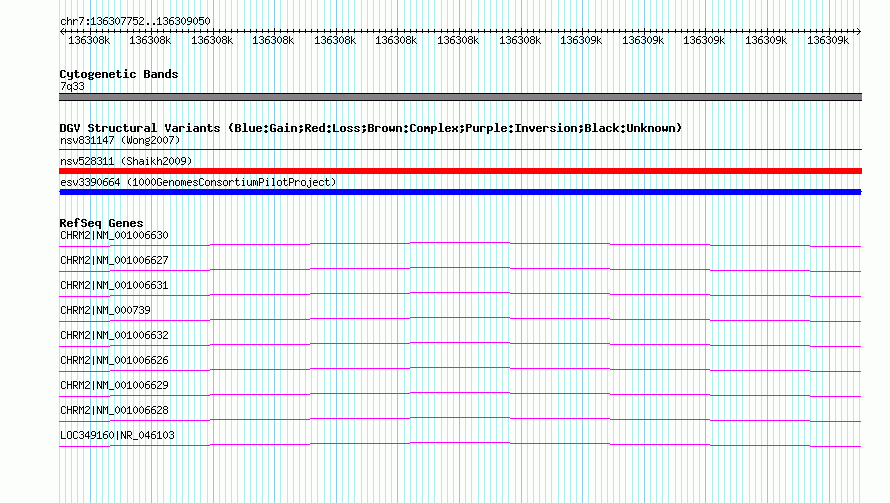
Task: Open transcript CHRM2|NM_001006632
Action: click(114, 335)
